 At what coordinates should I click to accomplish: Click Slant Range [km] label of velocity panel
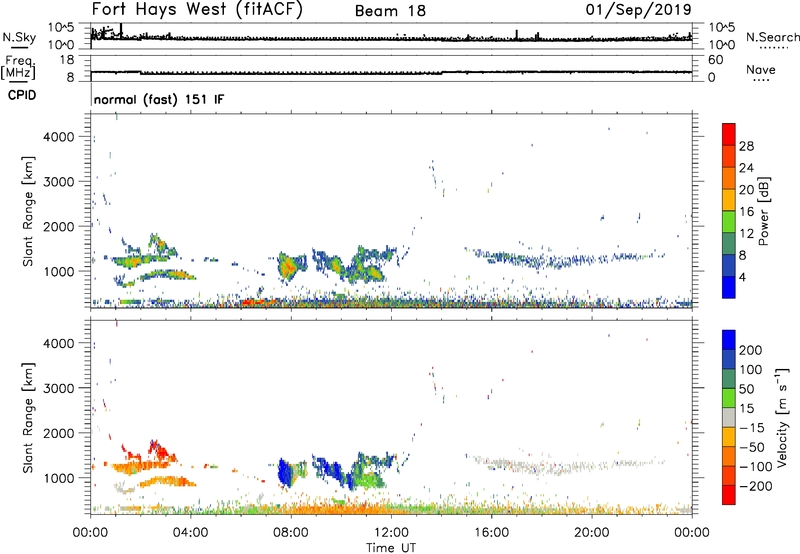(28, 417)
